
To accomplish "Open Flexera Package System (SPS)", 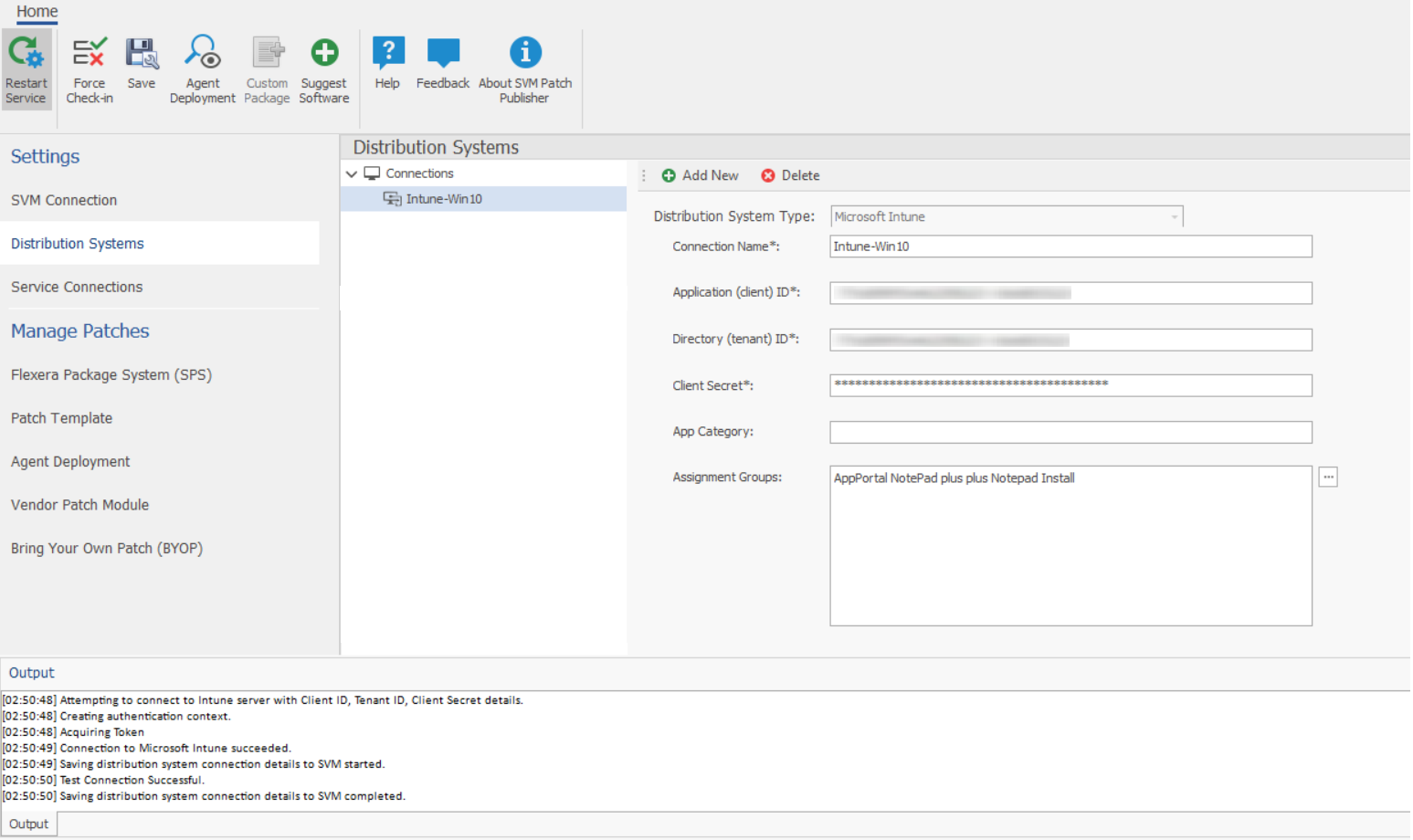I will point(111,374).
